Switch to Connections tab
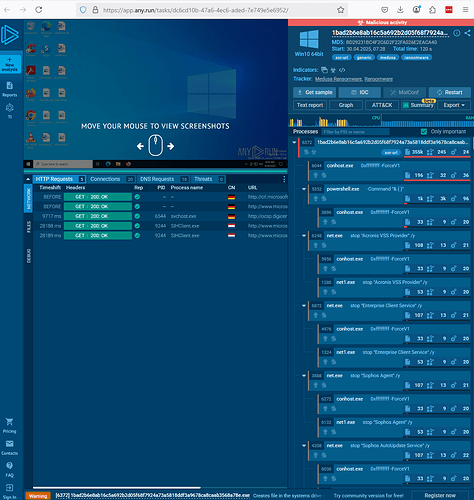 [111, 179]
